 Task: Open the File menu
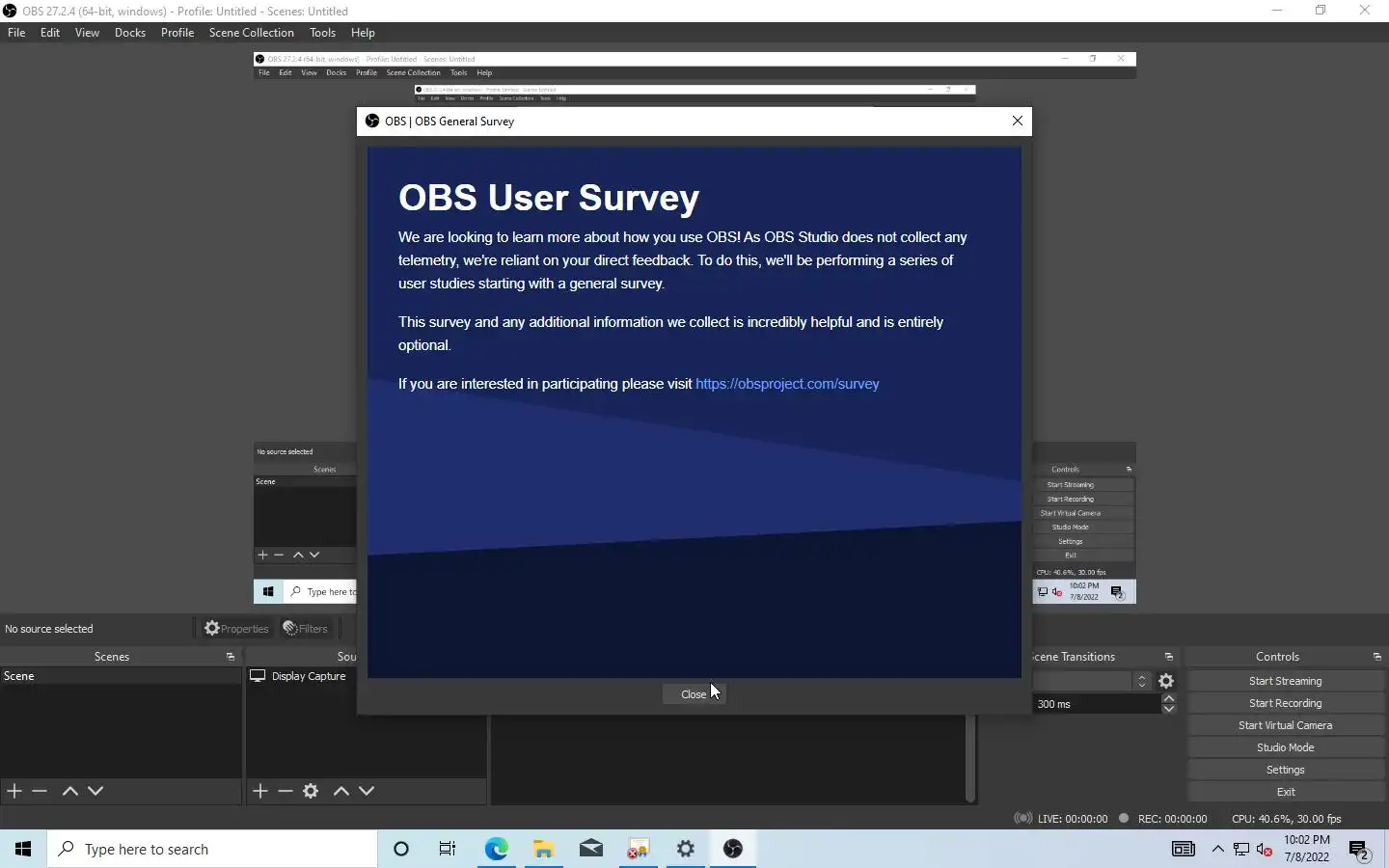(16, 33)
